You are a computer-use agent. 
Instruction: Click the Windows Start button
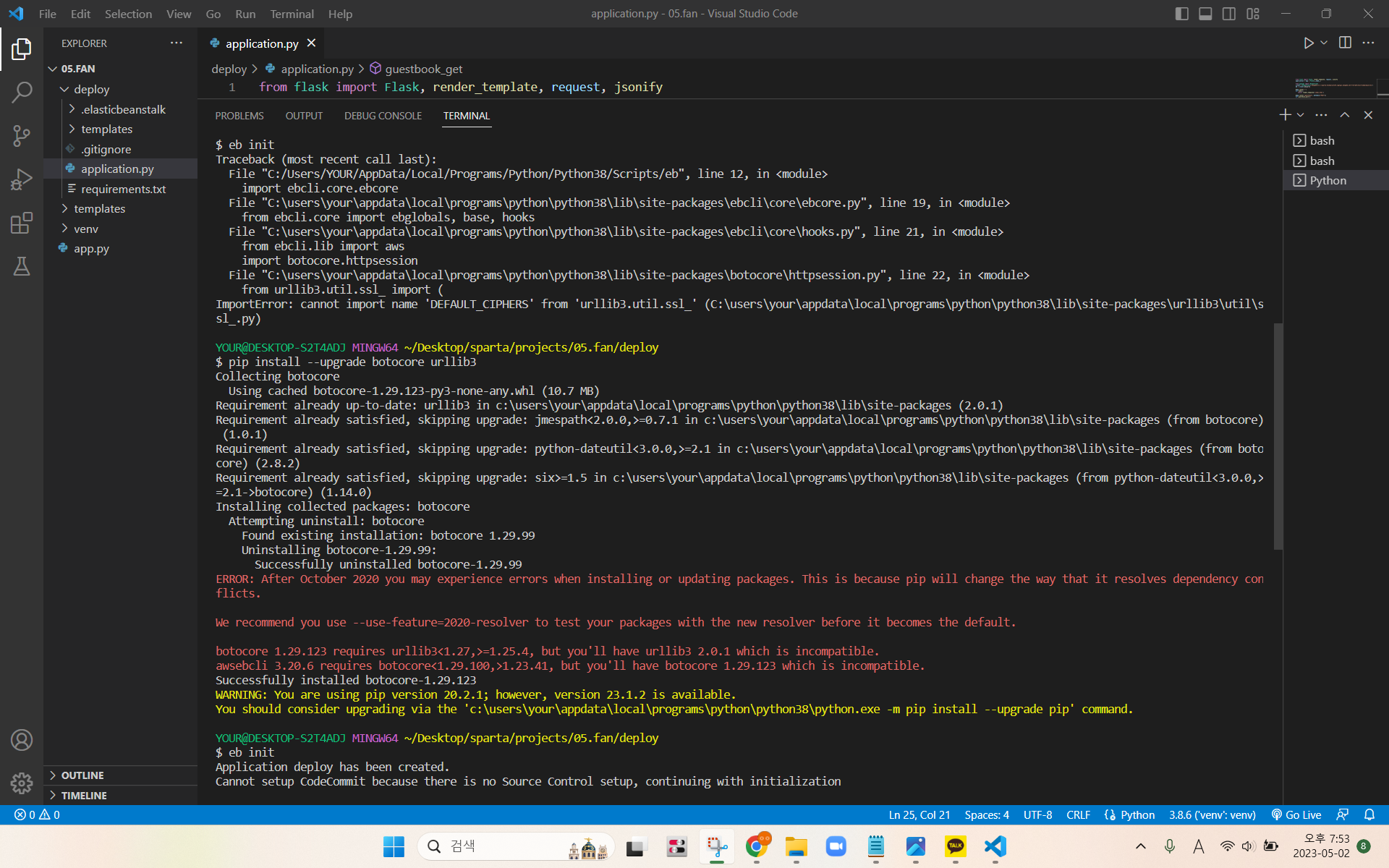pos(394,846)
